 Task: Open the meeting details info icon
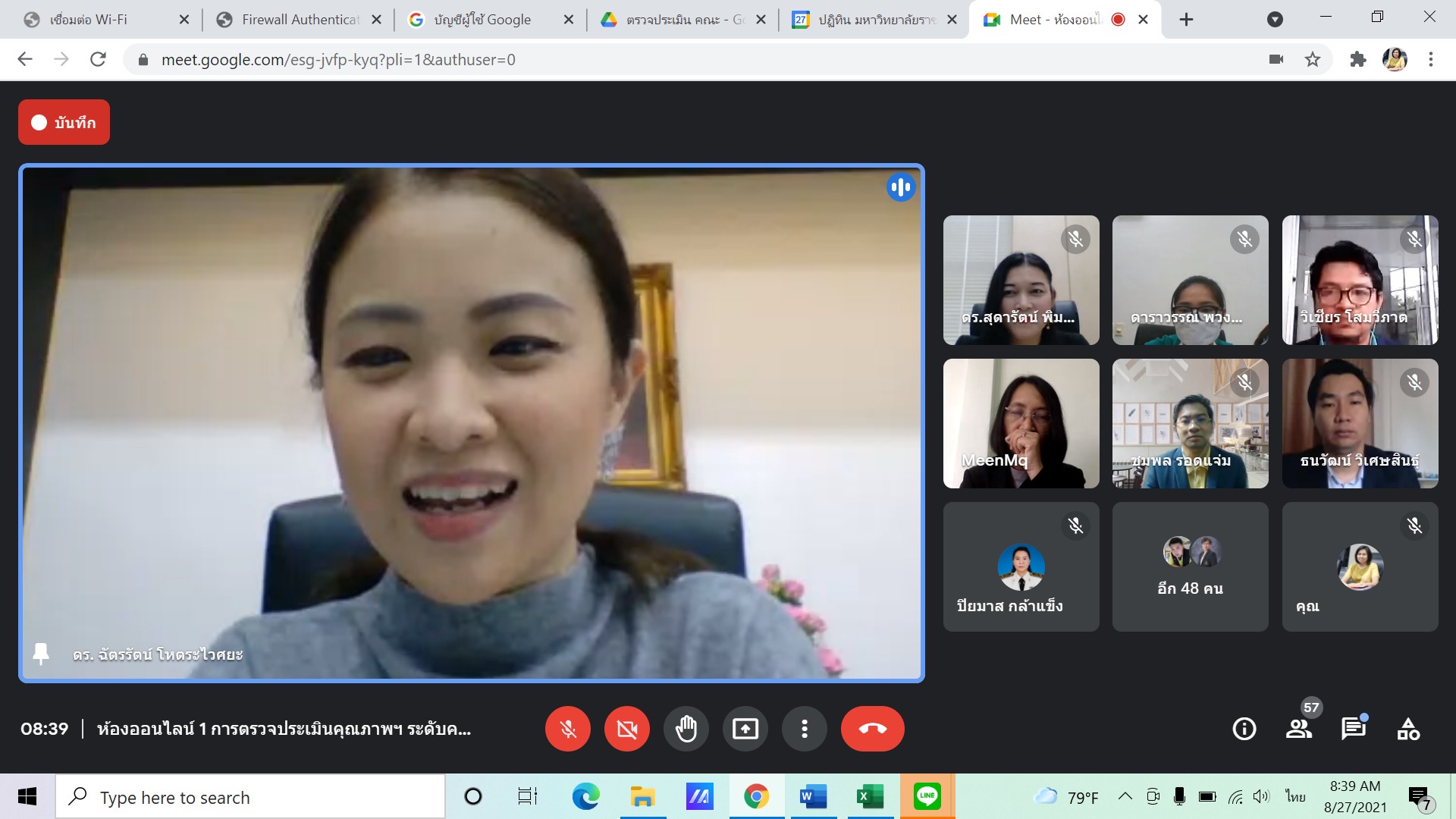(1244, 729)
